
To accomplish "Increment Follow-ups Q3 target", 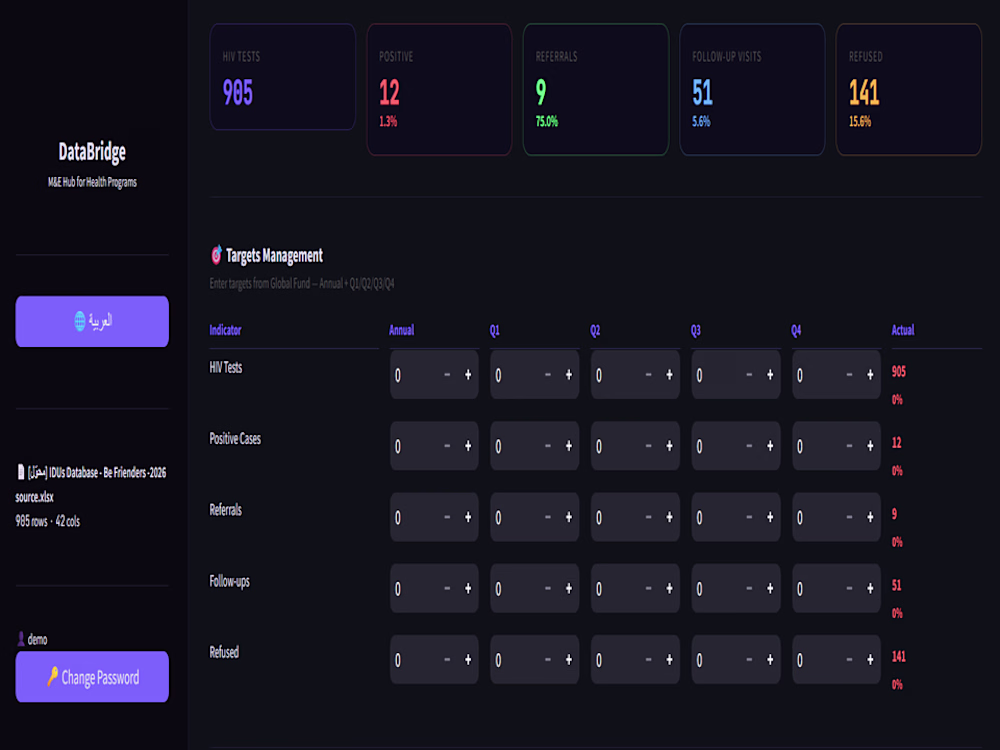I will [770, 589].
